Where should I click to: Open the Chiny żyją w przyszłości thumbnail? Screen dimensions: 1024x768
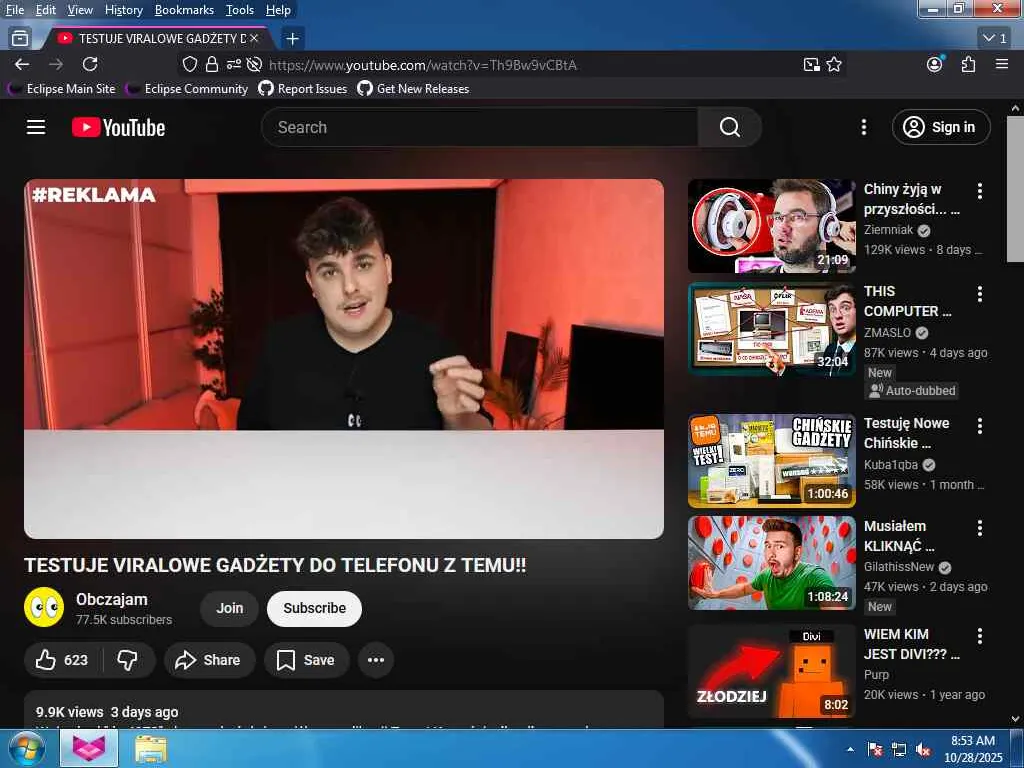click(x=771, y=226)
